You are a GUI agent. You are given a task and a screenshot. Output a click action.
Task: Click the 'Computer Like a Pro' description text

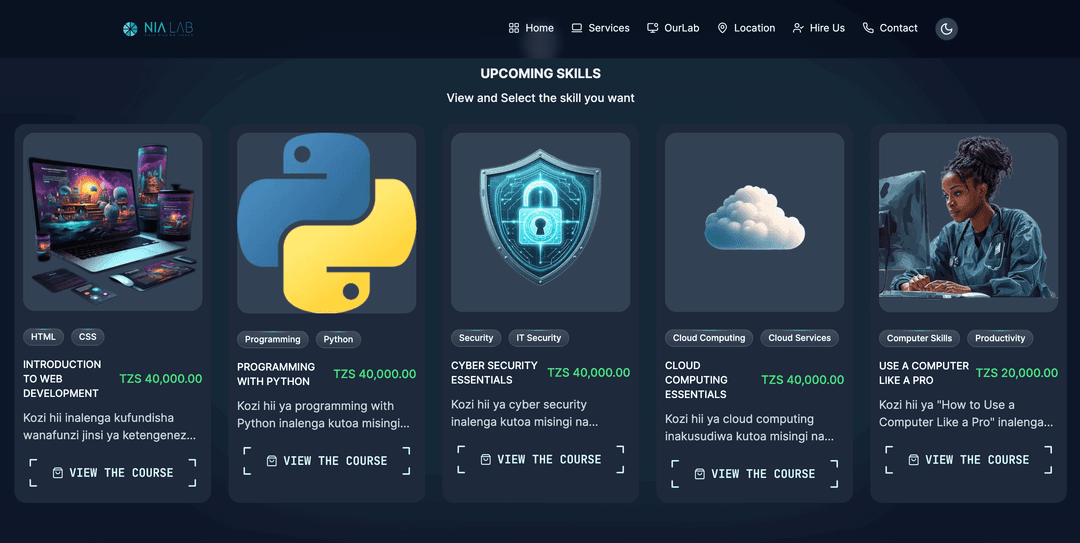(x=966, y=413)
